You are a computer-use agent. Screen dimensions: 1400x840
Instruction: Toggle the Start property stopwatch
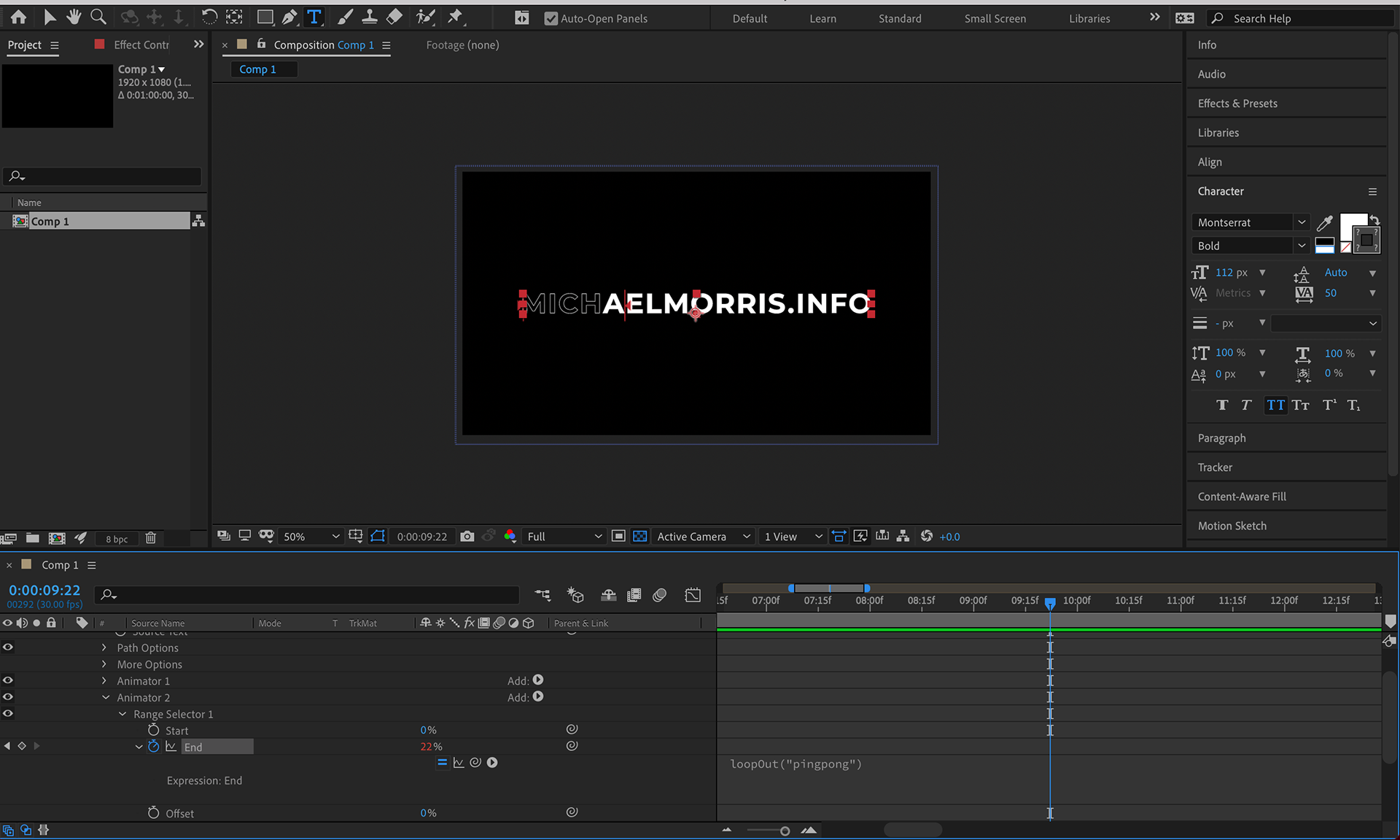[153, 730]
